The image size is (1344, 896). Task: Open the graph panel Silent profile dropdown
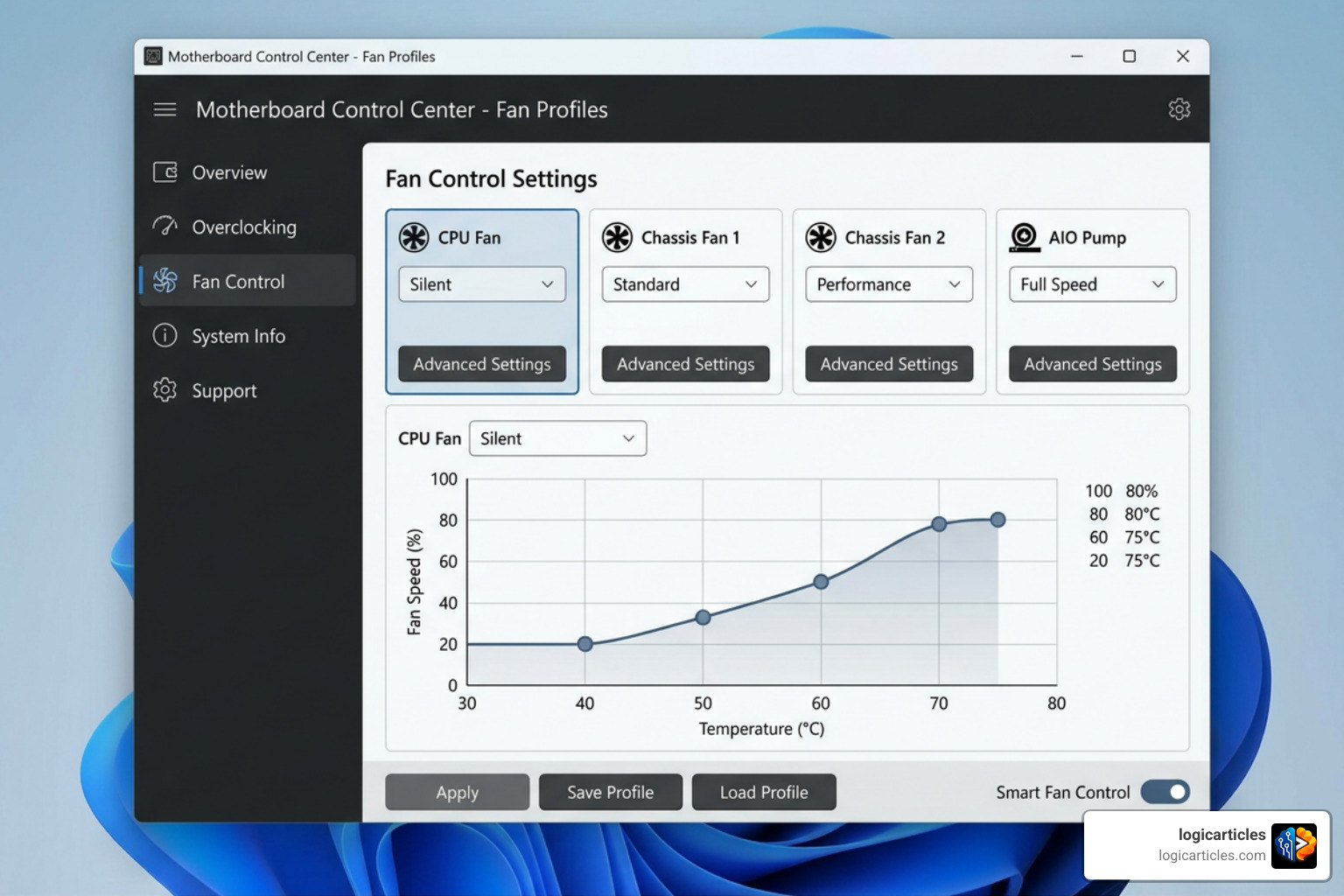coord(558,438)
